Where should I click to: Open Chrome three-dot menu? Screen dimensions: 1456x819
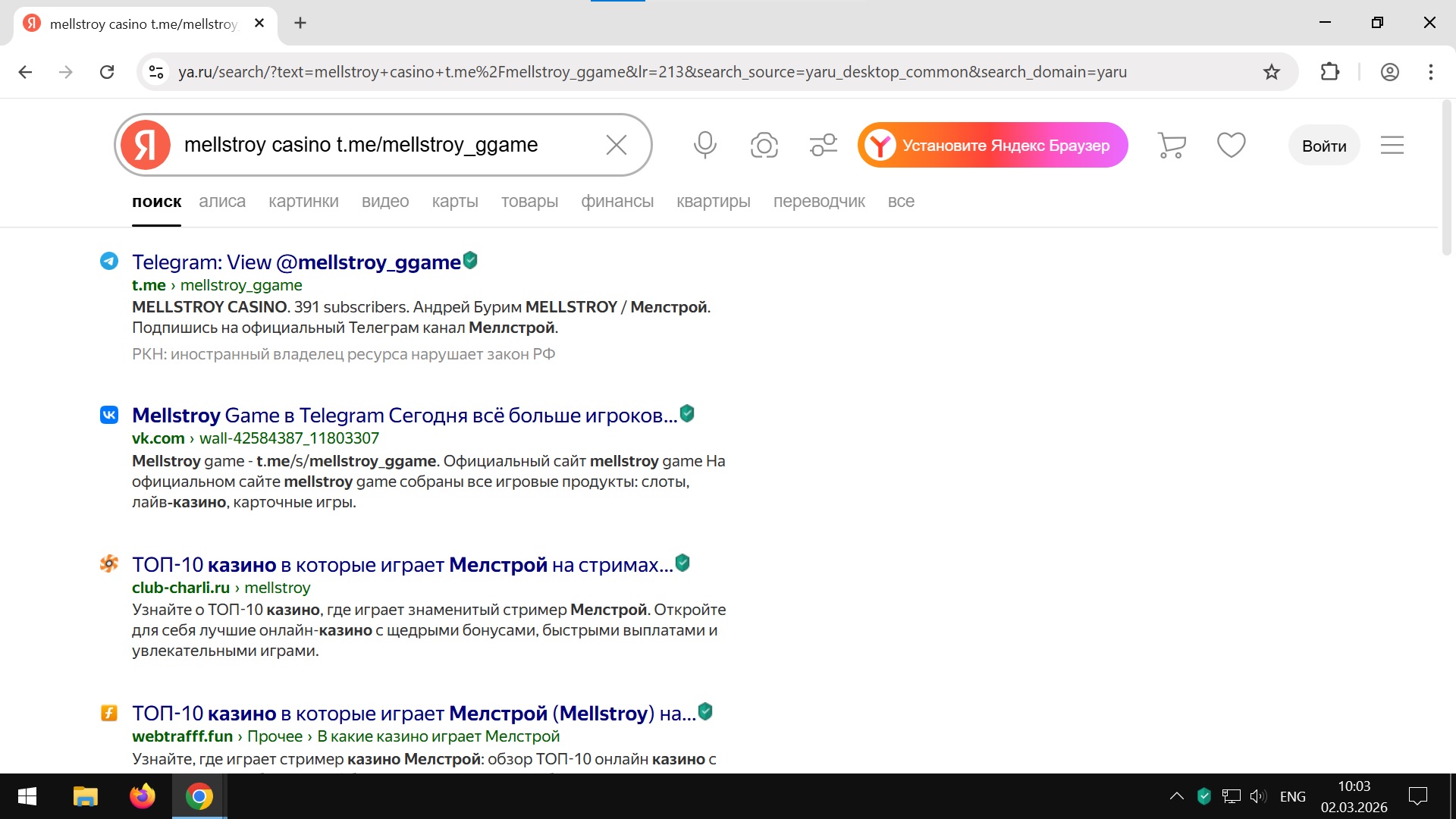(x=1430, y=72)
